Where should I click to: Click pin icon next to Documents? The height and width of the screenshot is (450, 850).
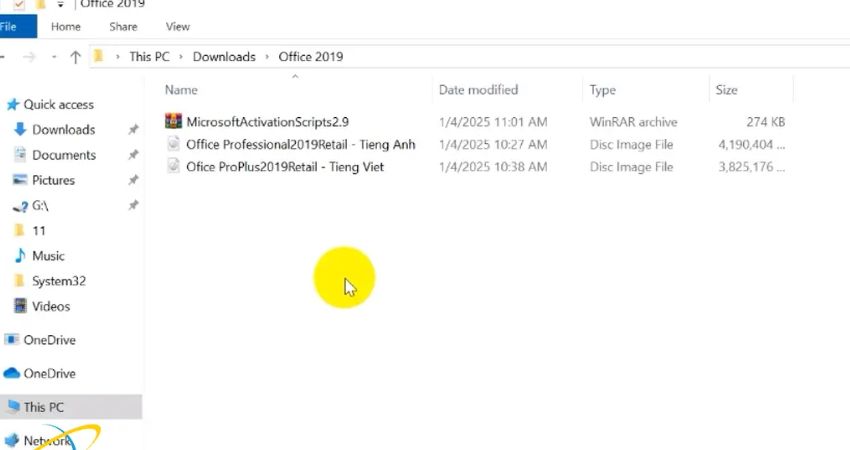coord(133,155)
